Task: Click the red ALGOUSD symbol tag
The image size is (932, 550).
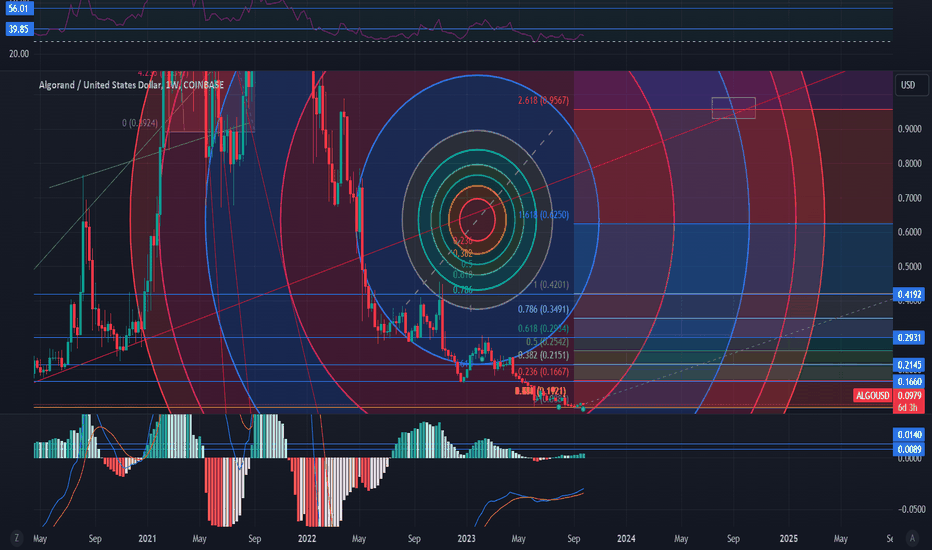Action: pyautogui.click(x=873, y=395)
